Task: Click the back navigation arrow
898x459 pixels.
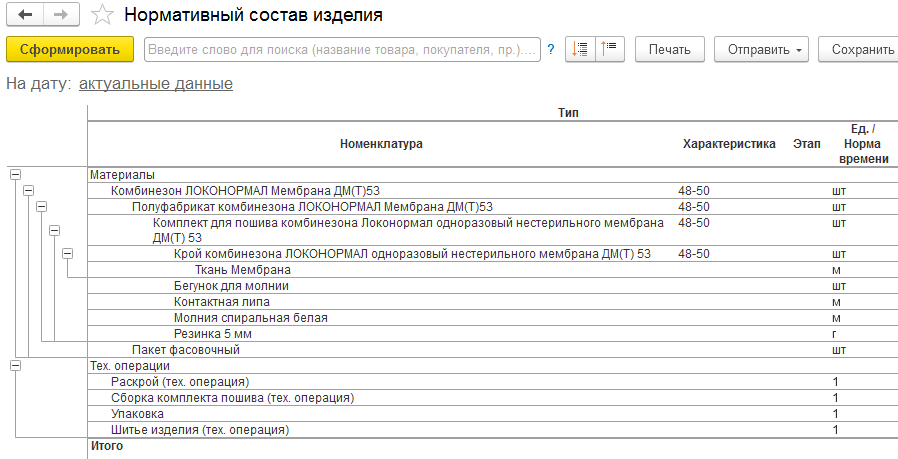Action: click(25, 15)
